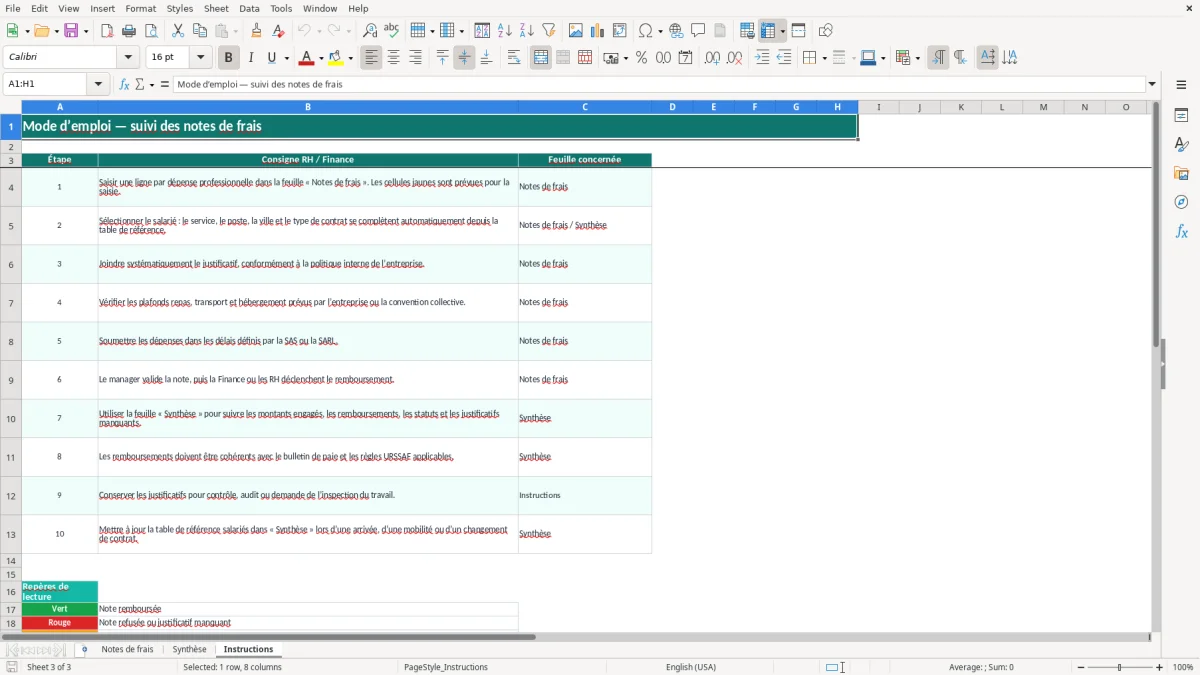Sort descending
1200x675 pixels.
[x=526, y=31]
